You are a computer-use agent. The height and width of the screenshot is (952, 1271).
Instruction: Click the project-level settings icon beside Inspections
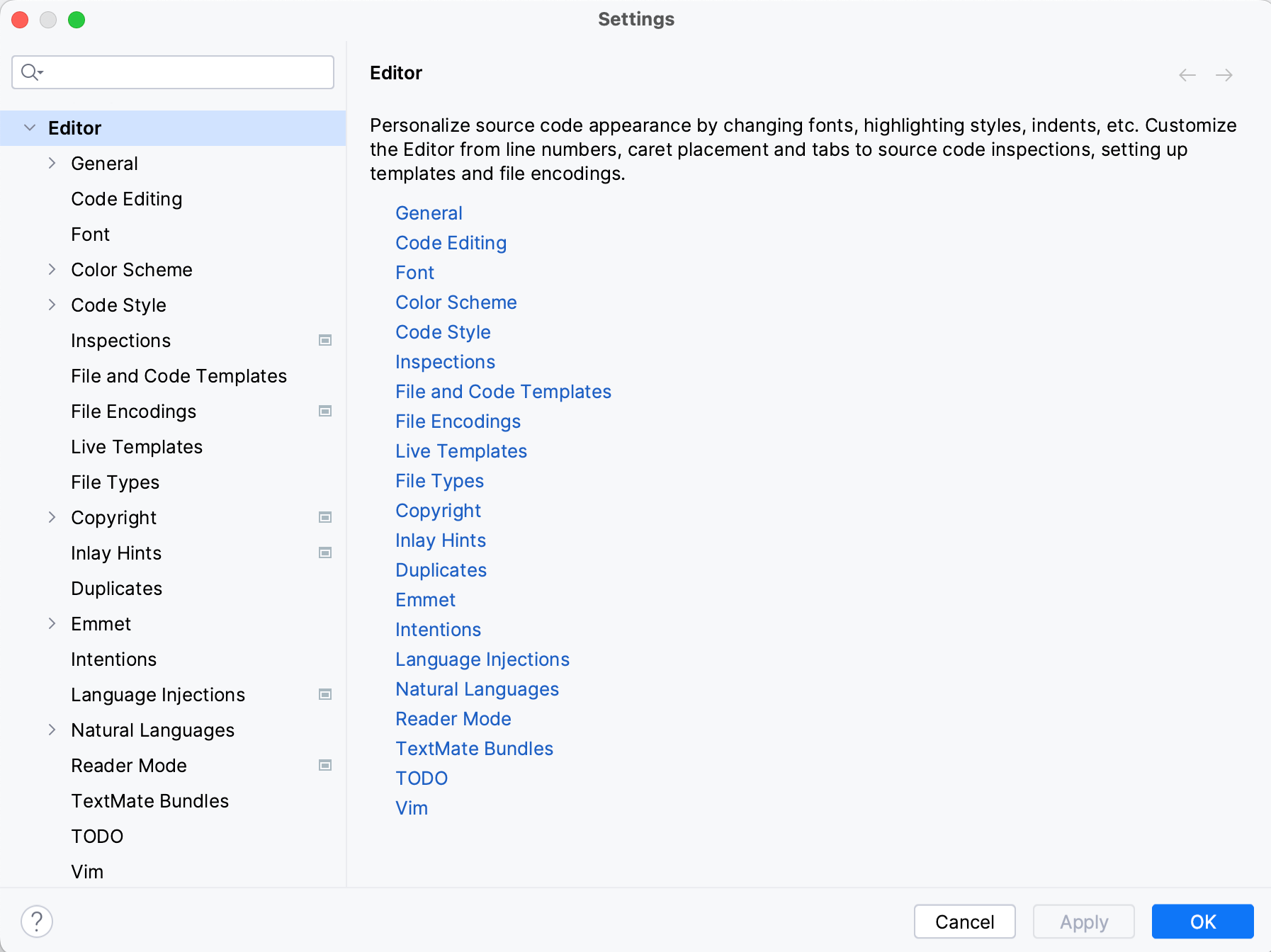point(325,340)
